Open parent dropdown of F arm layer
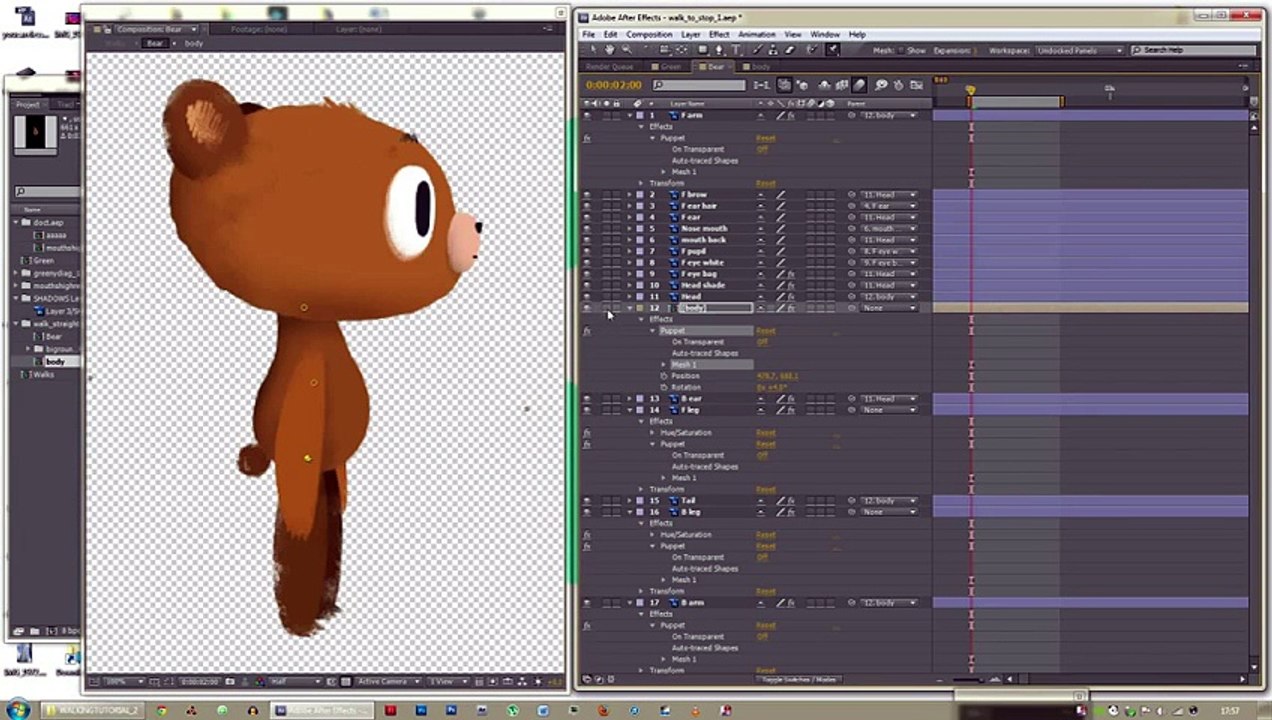Screen dimensions: 1272x720 [889, 115]
